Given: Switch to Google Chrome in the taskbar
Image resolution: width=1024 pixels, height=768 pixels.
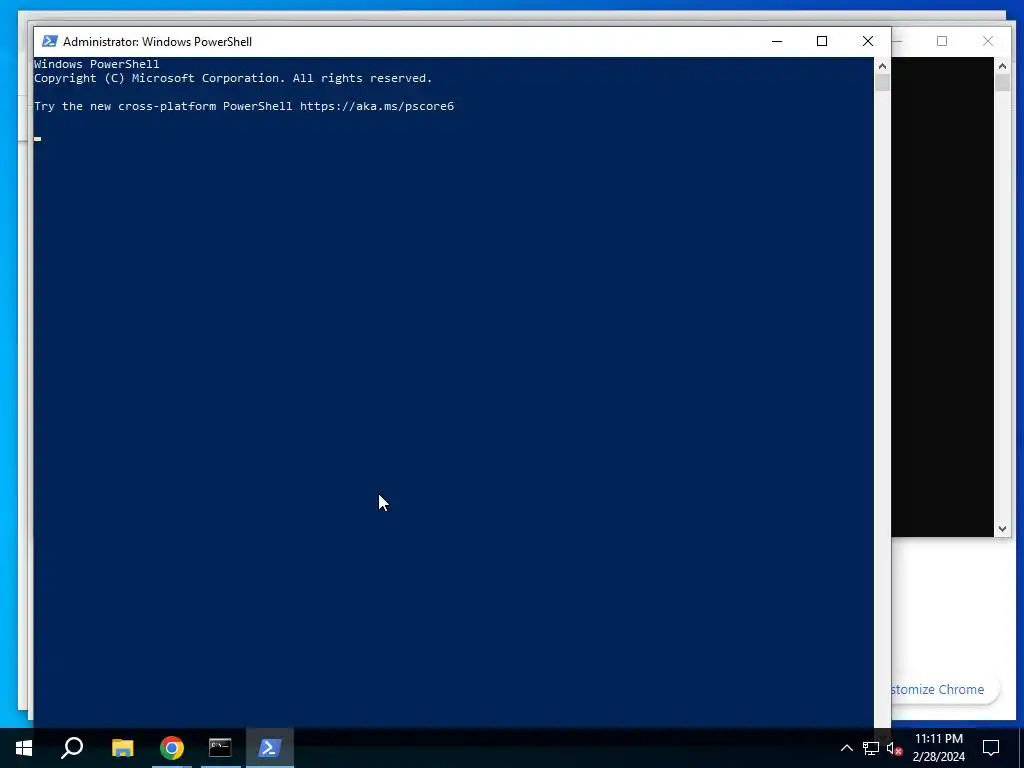Looking at the screenshot, I should point(172,748).
